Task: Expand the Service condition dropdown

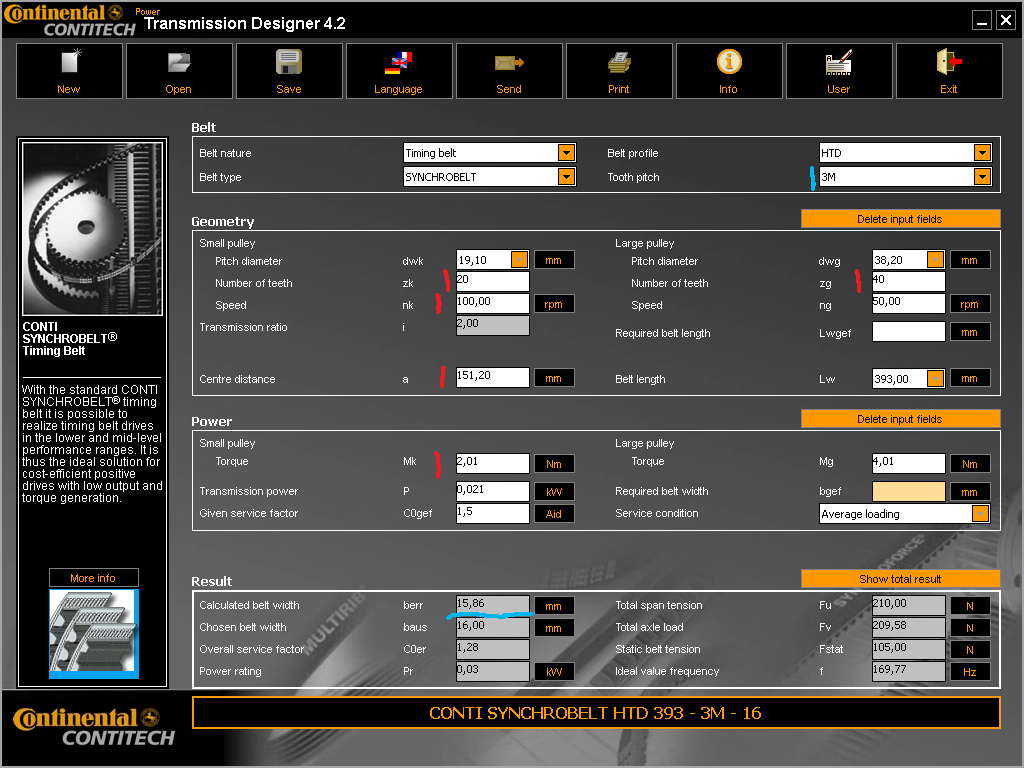Action: [x=980, y=514]
